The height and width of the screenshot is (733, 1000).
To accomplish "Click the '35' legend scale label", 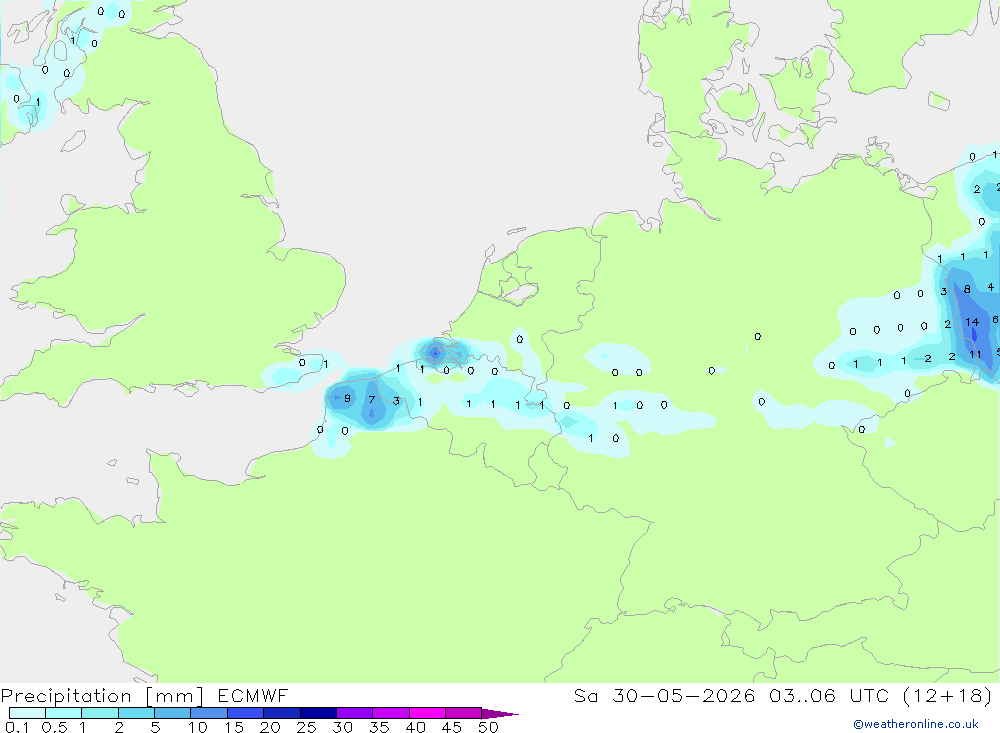I will (379, 727).
